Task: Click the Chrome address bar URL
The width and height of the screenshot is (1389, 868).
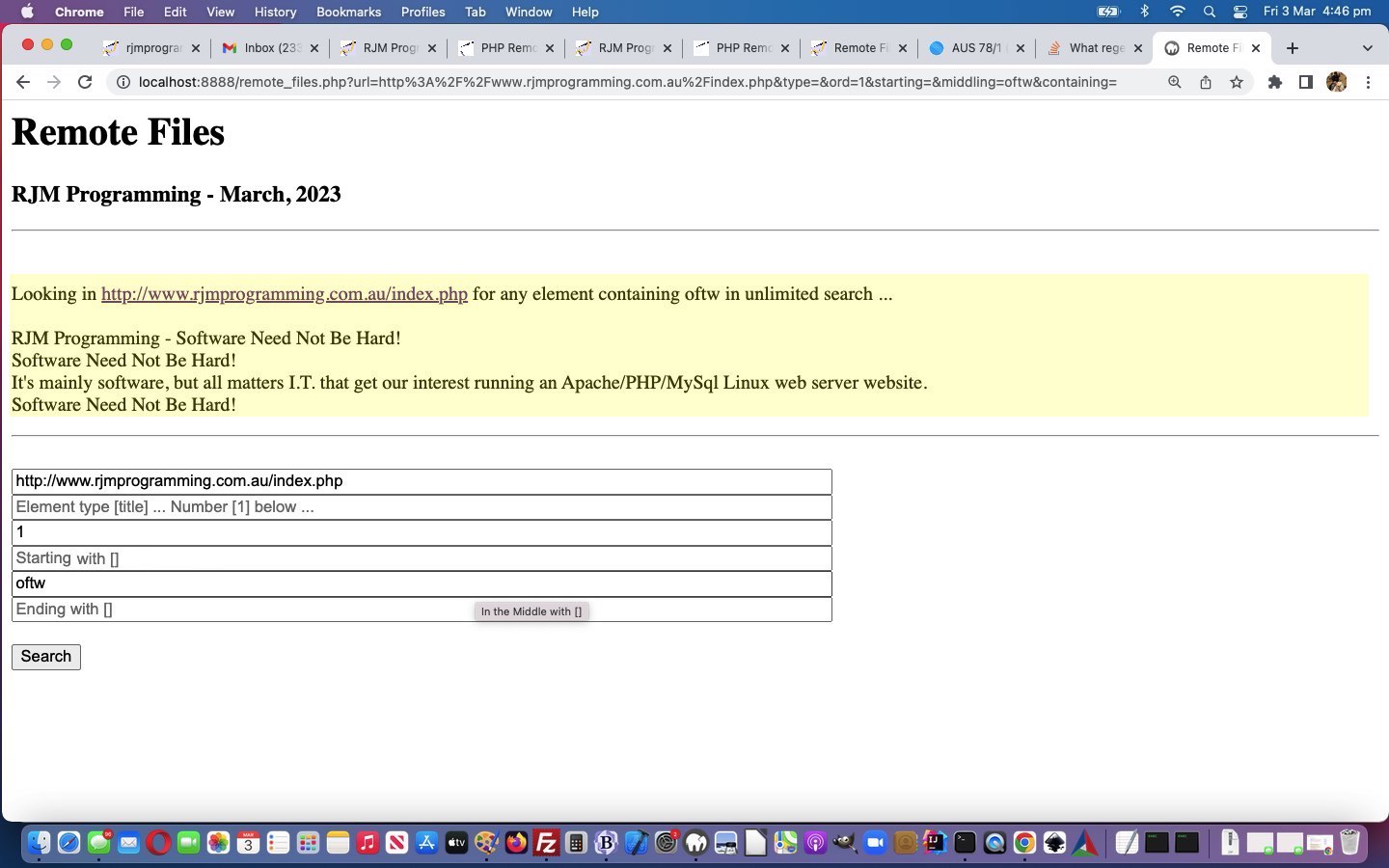Action: pos(627,82)
